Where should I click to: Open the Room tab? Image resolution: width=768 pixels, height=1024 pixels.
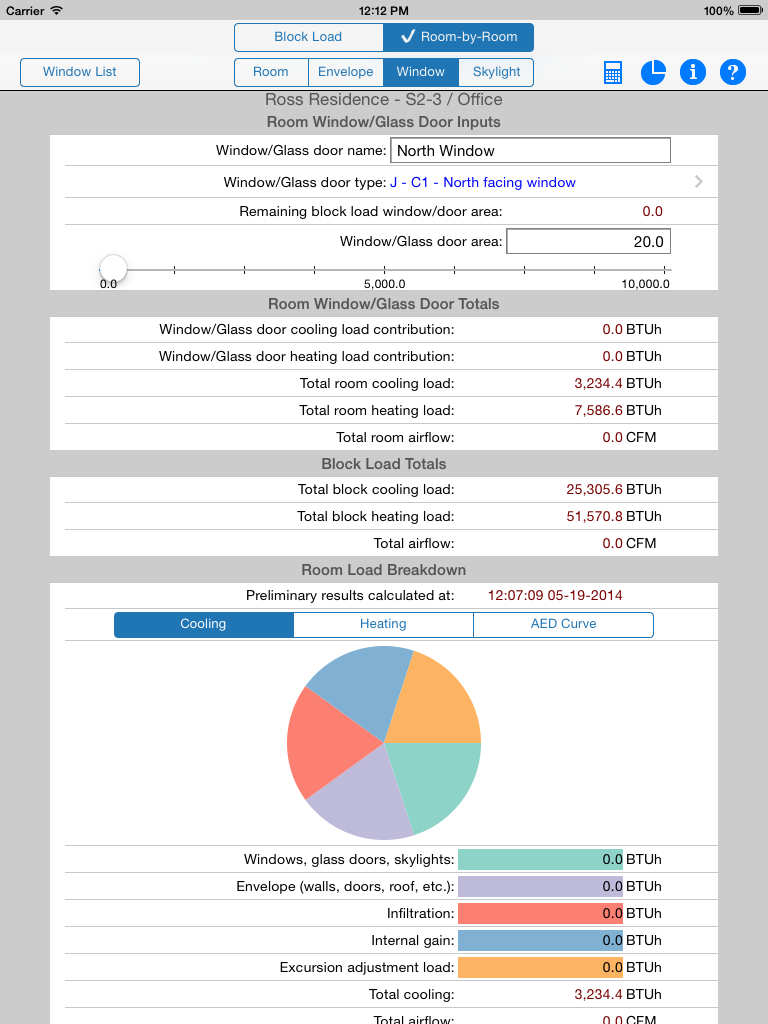pos(271,72)
